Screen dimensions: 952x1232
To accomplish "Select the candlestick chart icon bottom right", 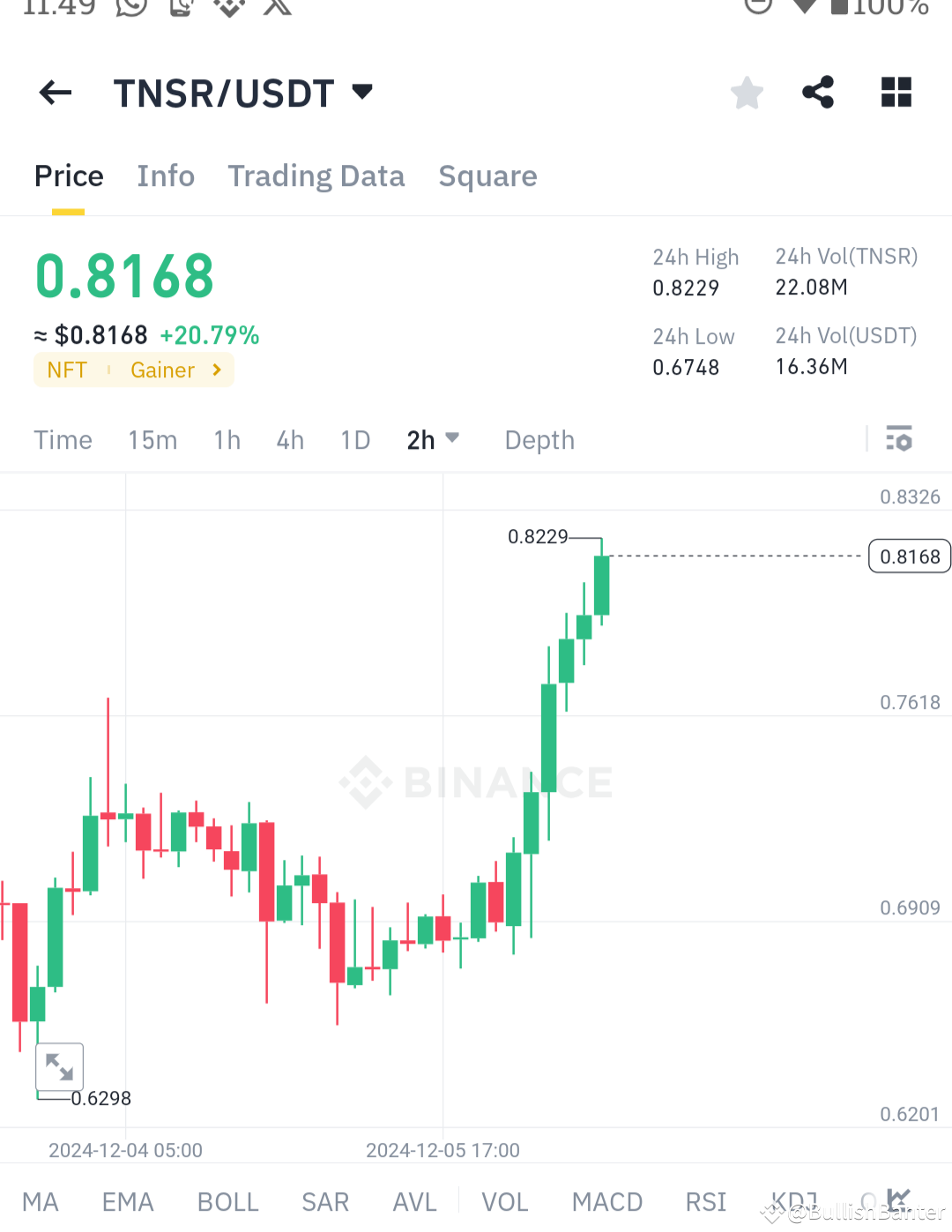I will click(900, 1199).
